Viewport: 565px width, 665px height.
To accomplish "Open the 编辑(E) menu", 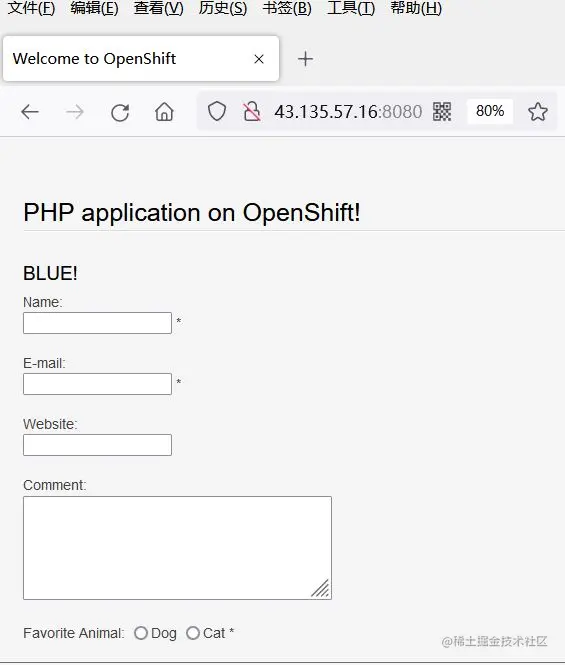I will [95, 8].
